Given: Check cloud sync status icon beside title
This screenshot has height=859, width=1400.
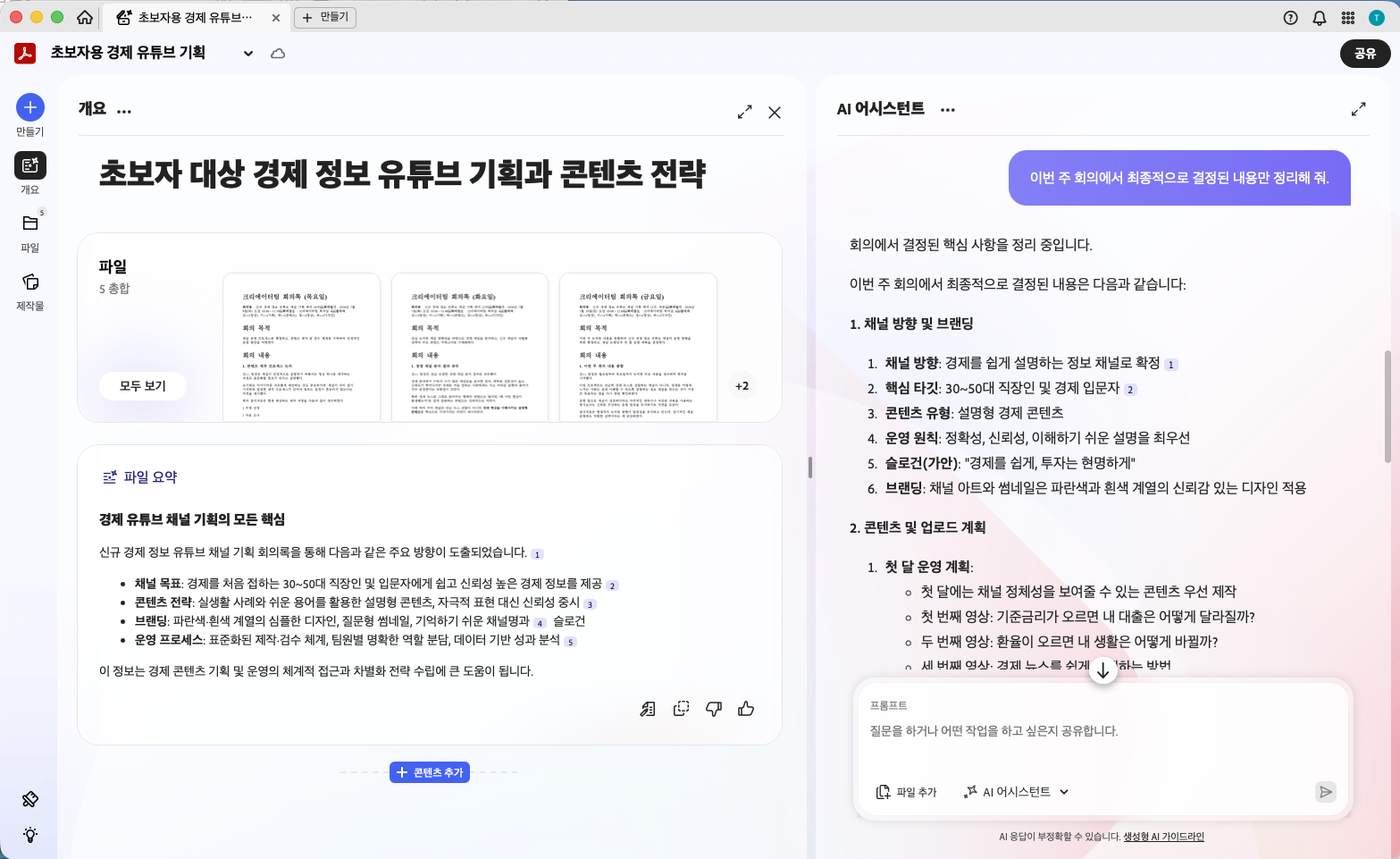Looking at the screenshot, I should pyautogui.click(x=278, y=54).
